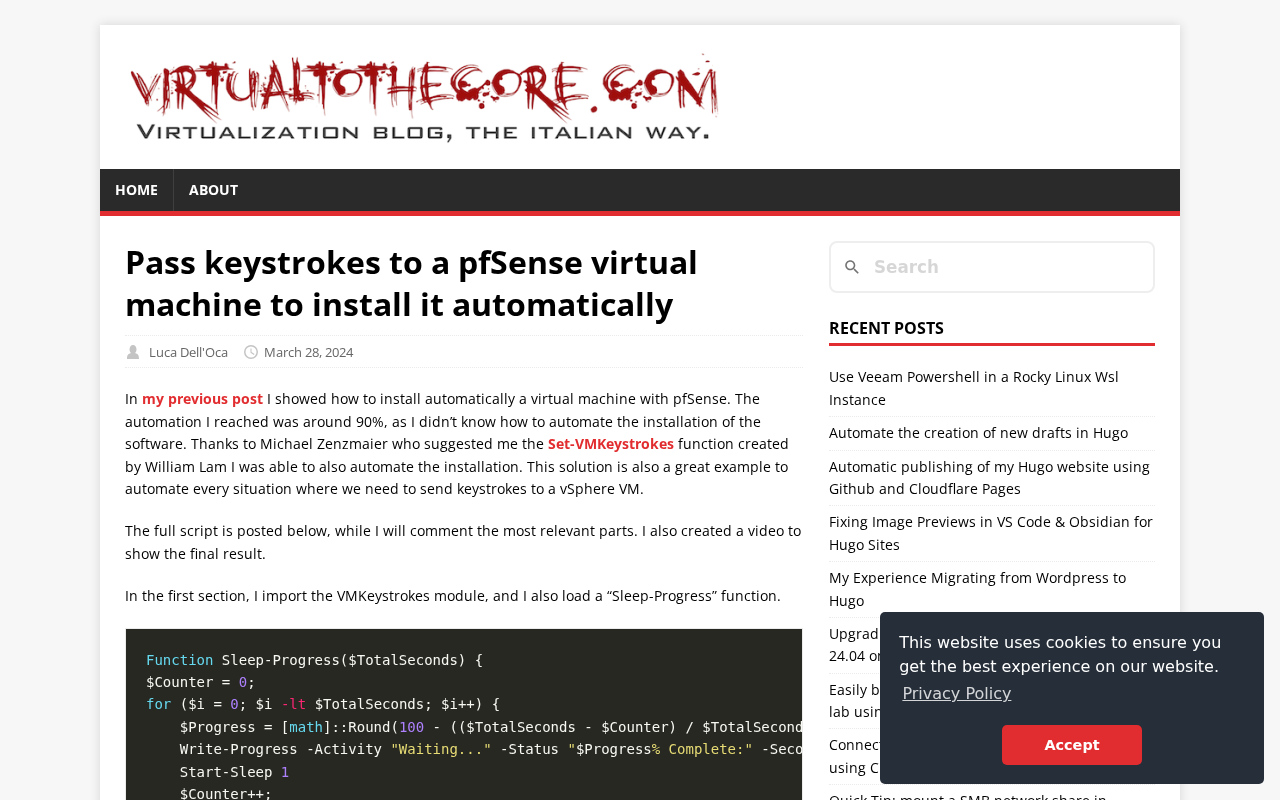Viewport: 1280px width, 800px height.
Task: Click inside the Search input field
Action: point(1000,266)
